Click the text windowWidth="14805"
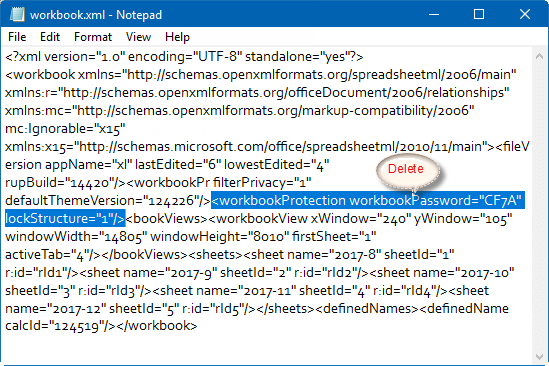549x366 pixels. point(76,236)
